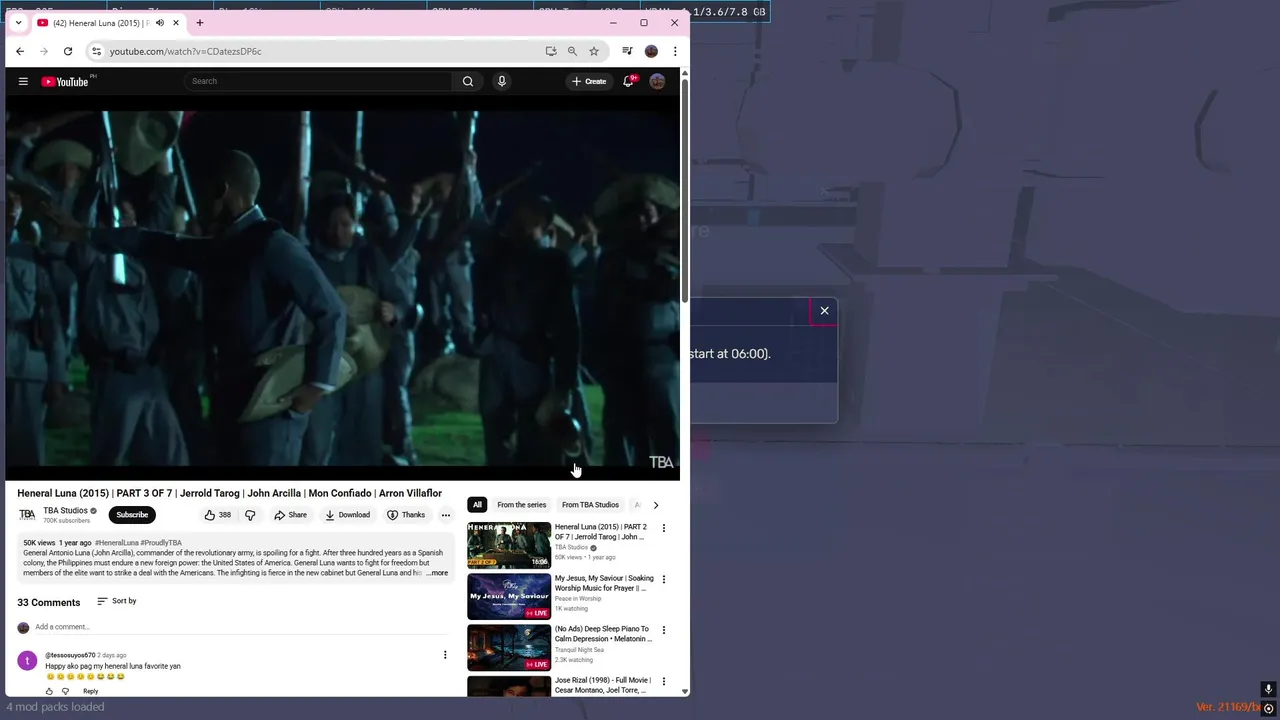Open tab search dropdown arrow
Screen dimensions: 1280x720
pos(18,22)
